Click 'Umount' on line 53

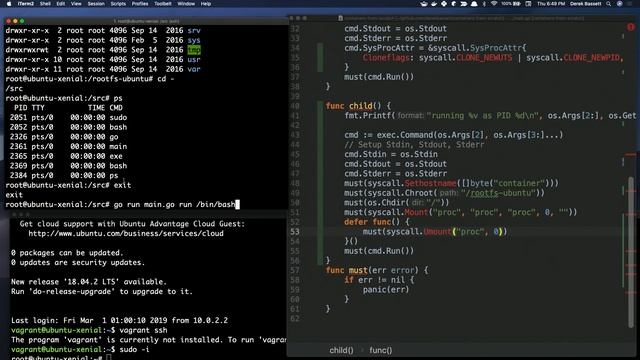(x=437, y=232)
